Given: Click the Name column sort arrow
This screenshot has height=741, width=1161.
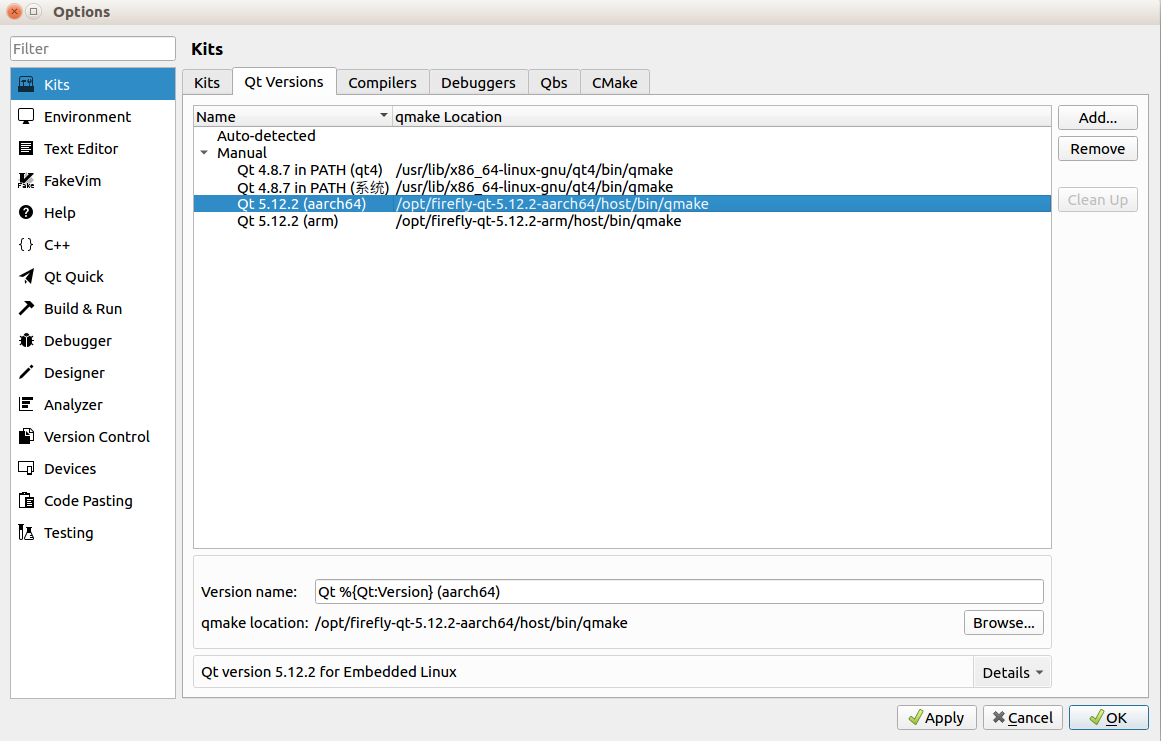Looking at the screenshot, I should pyautogui.click(x=383, y=117).
